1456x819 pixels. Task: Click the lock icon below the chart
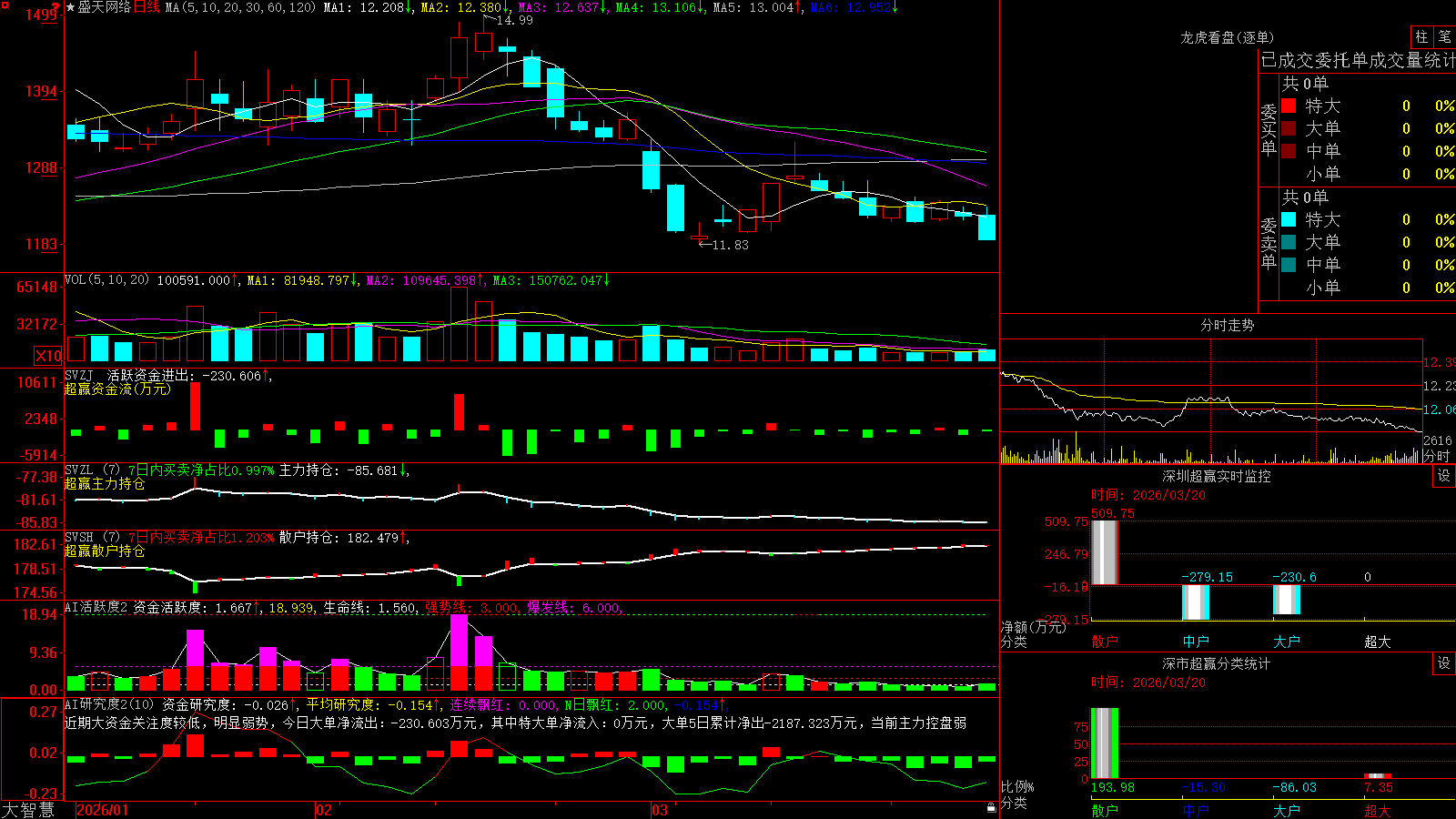click(x=991, y=808)
